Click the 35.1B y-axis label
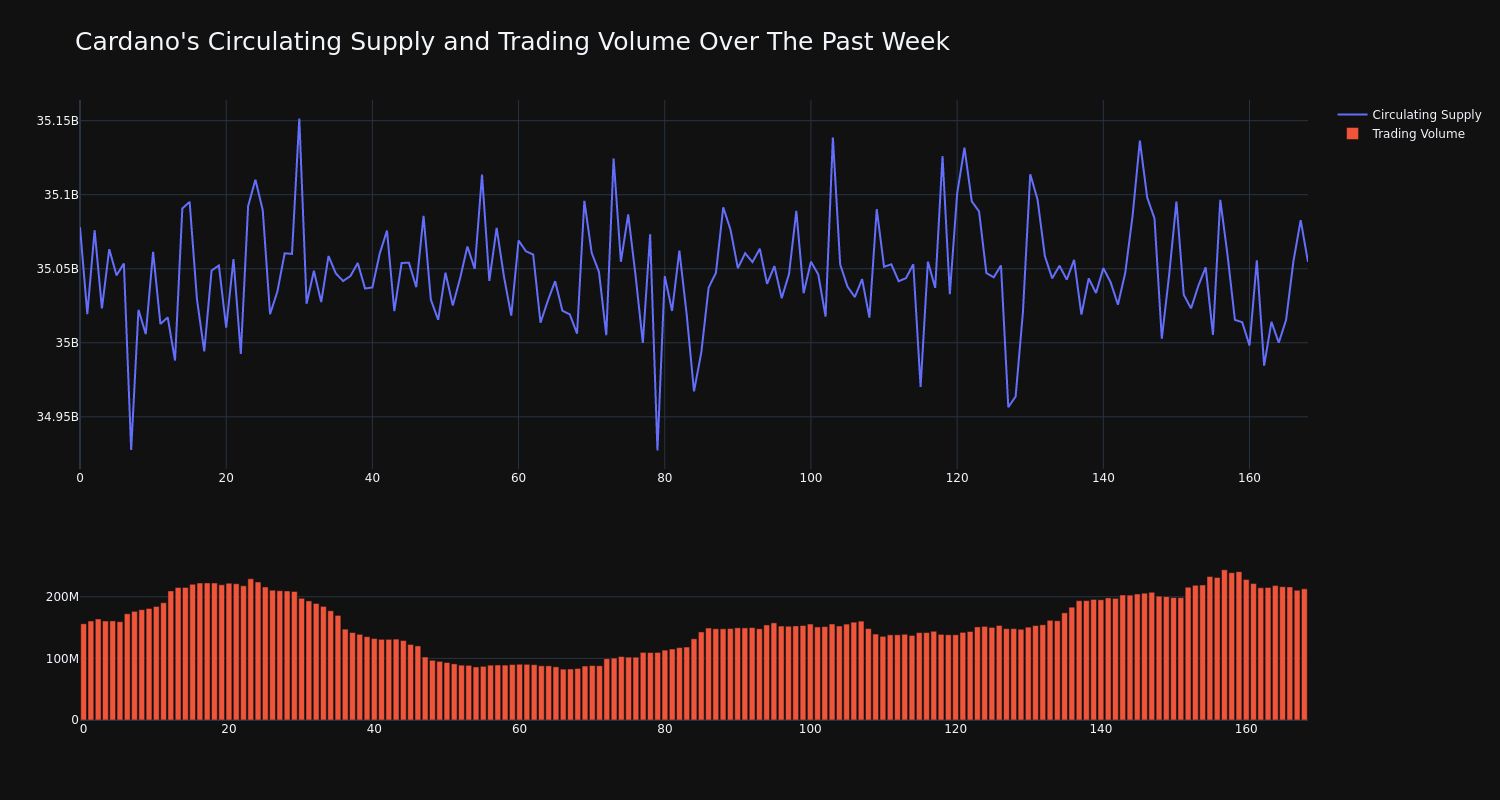Screen dimensions: 1500x800 click(61, 195)
